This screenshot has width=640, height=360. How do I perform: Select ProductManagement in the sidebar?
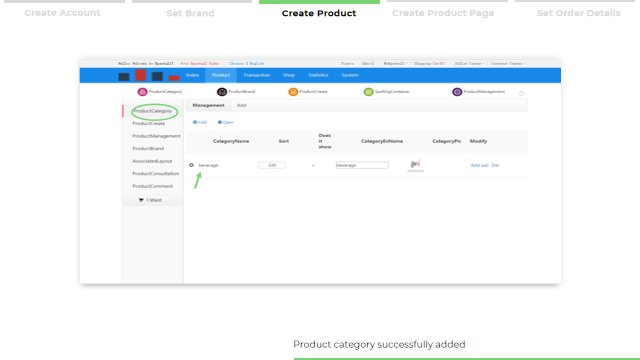point(156,136)
